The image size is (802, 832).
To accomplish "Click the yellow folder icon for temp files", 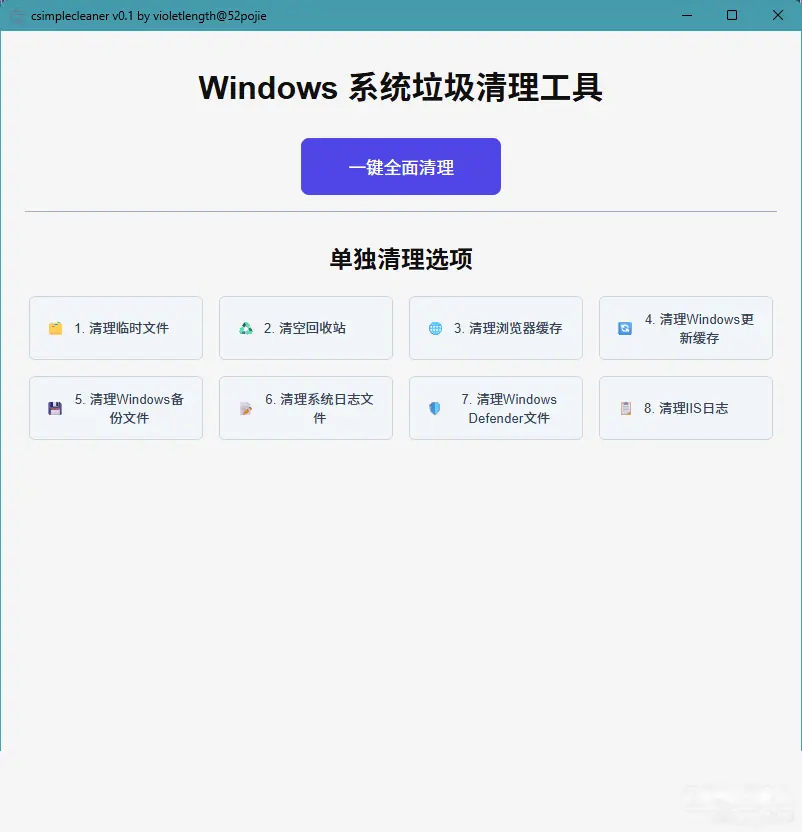I will [x=55, y=328].
